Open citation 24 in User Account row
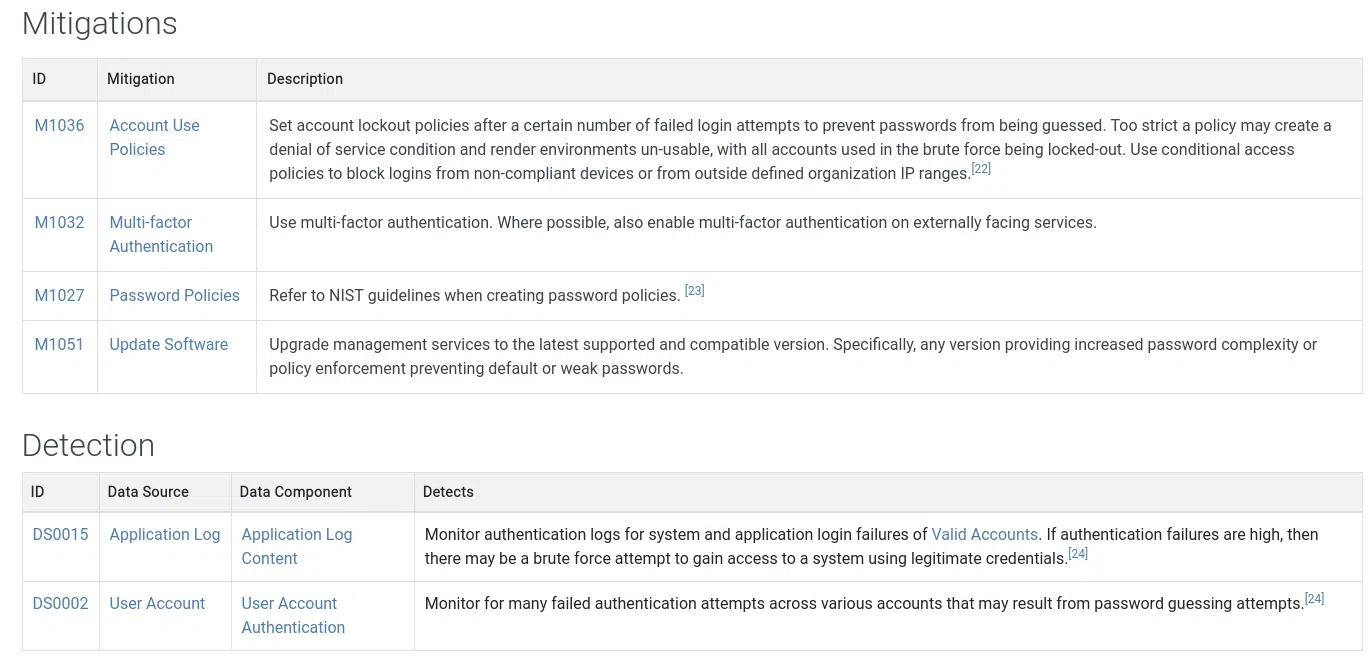Image resolution: width=1370 pixels, height=661 pixels. (x=1314, y=599)
